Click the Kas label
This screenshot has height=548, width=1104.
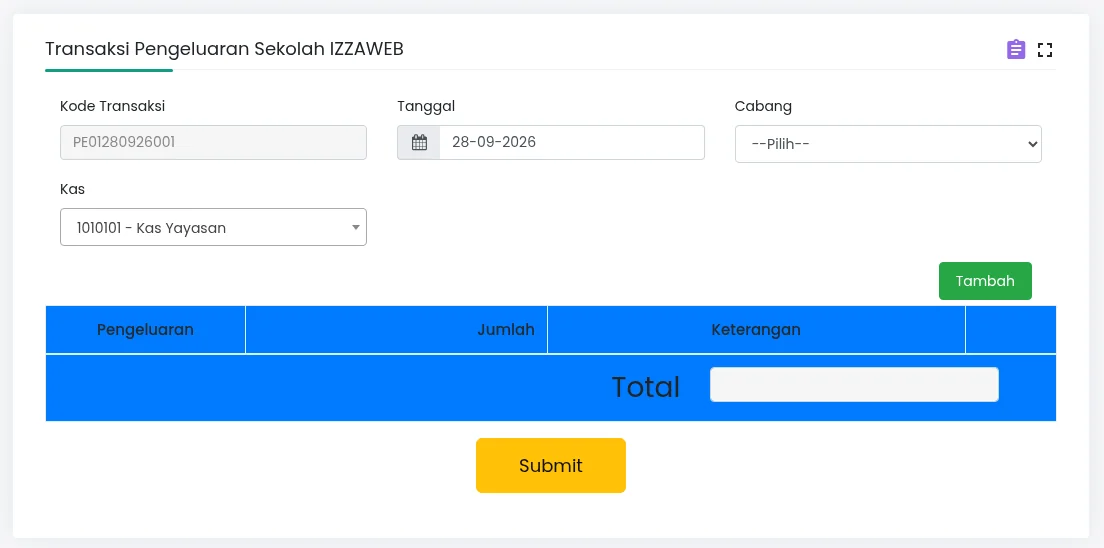[73, 189]
